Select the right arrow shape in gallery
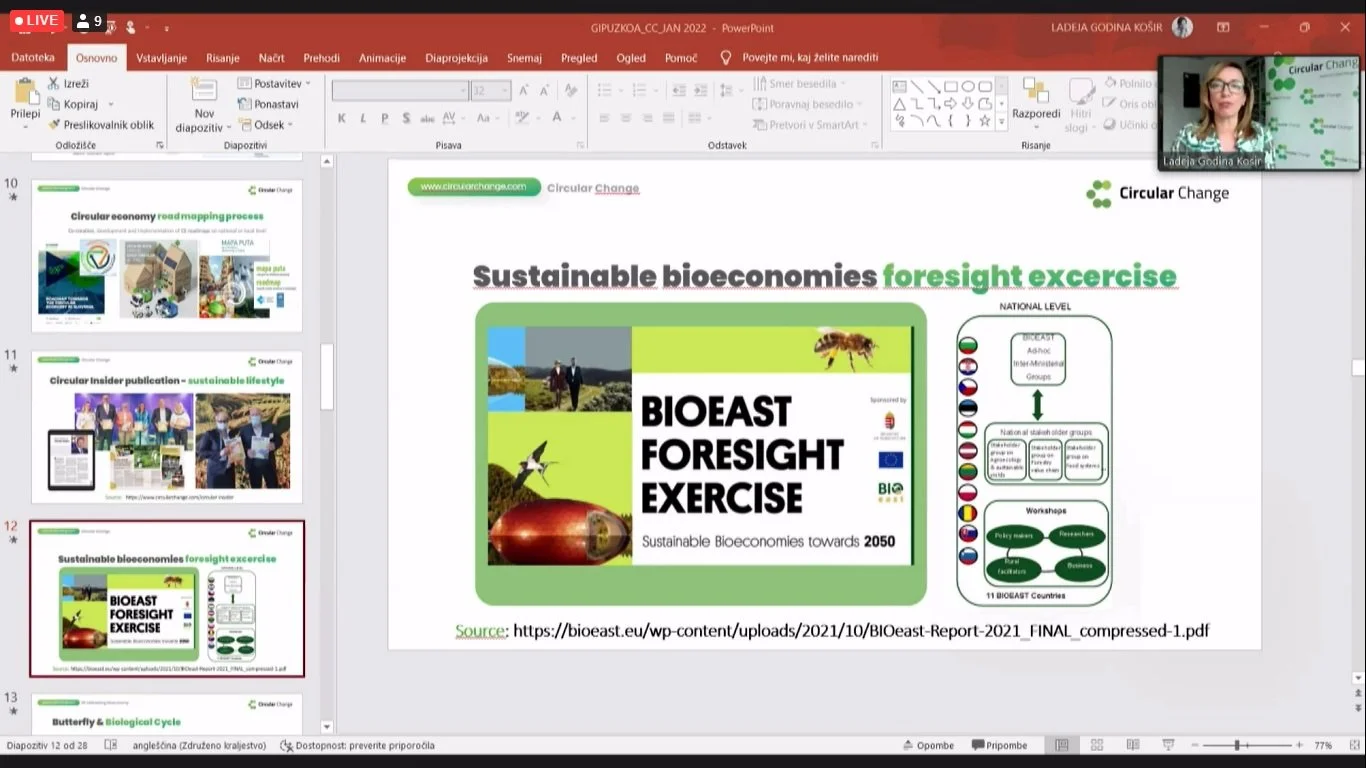 (950, 104)
